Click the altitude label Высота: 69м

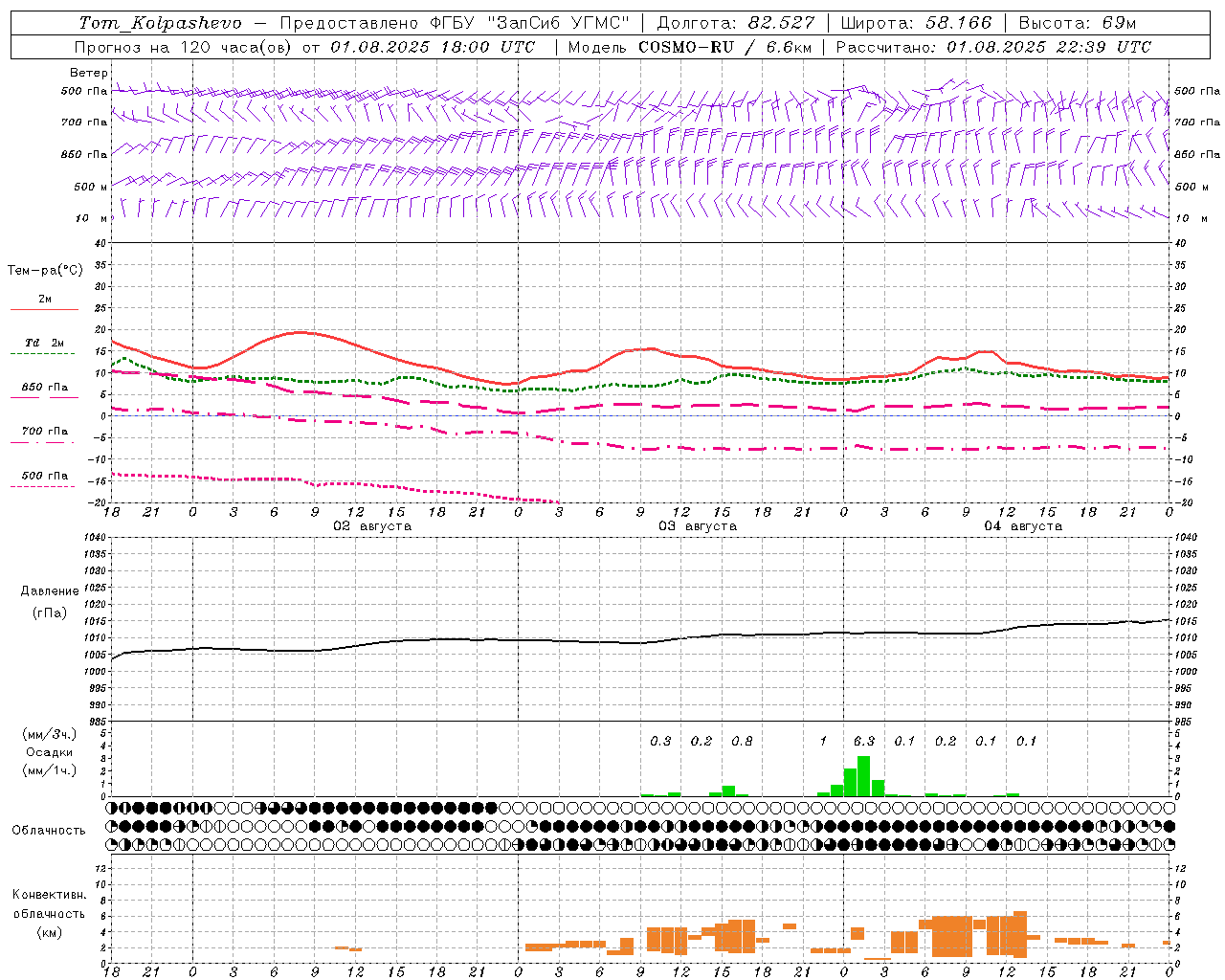1077,23
